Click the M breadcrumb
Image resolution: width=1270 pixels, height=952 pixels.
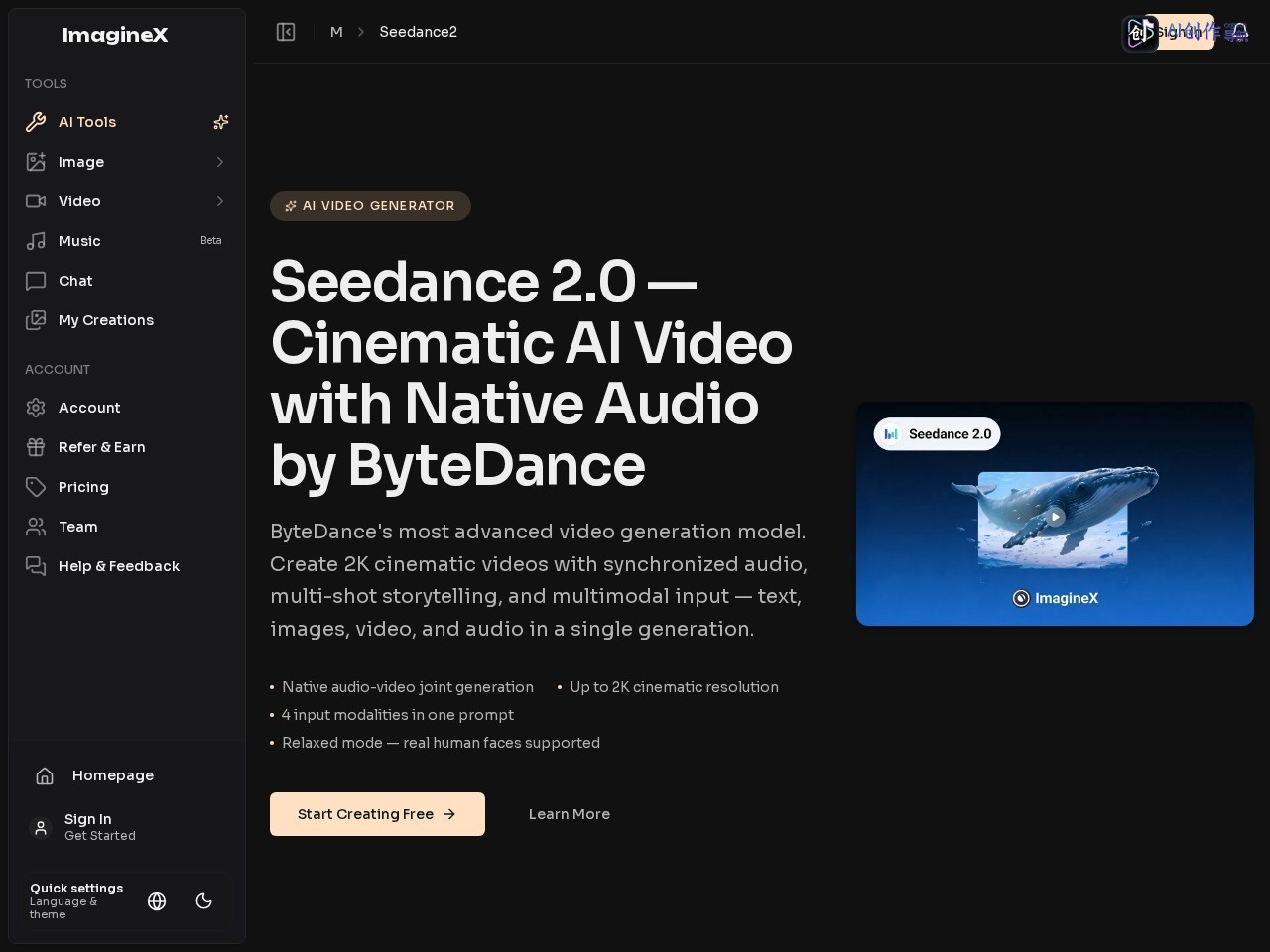click(336, 32)
